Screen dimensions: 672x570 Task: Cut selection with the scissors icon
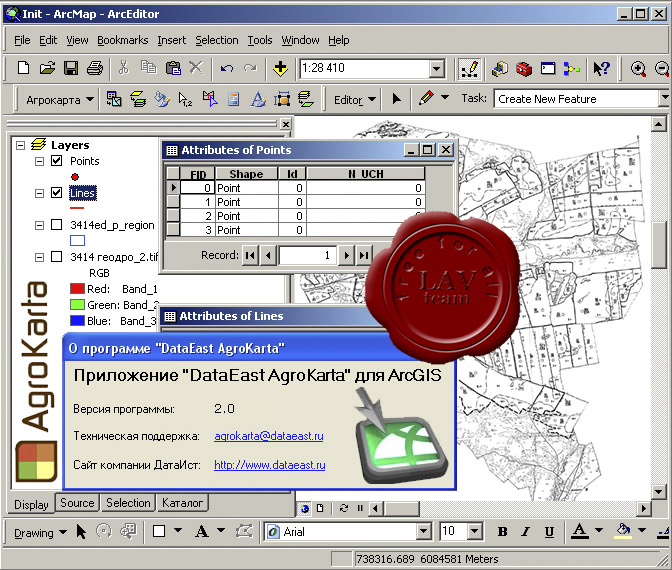[124, 68]
